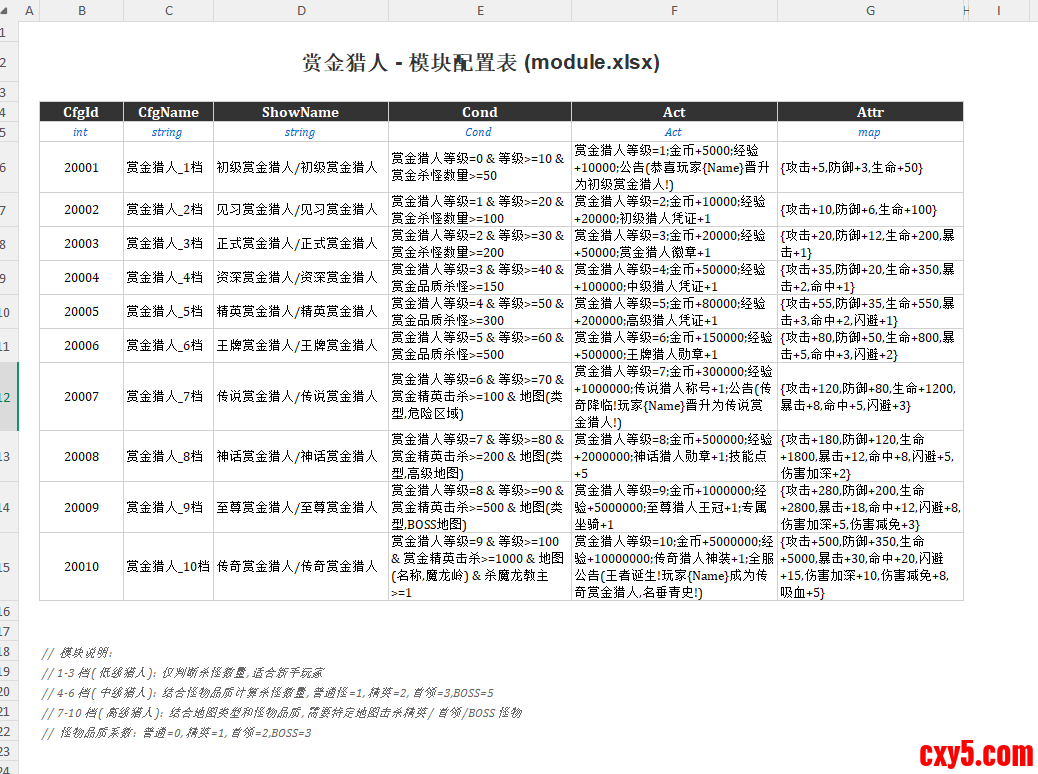Click the CfgId 20010 cell

81,566
